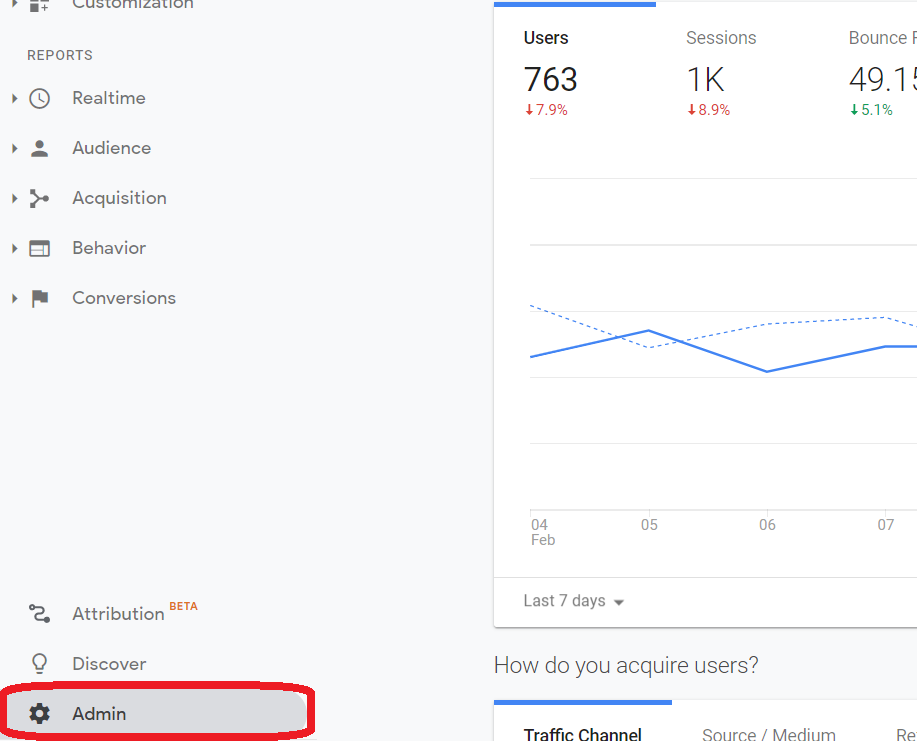Open the Acquisition menu label

(x=119, y=199)
